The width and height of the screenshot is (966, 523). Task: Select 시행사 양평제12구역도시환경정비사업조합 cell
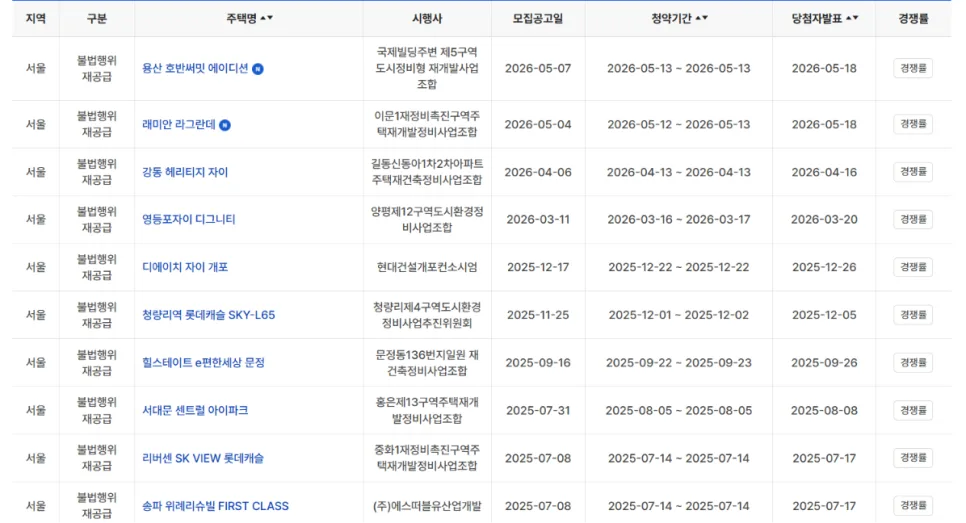(x=427, y=219)
